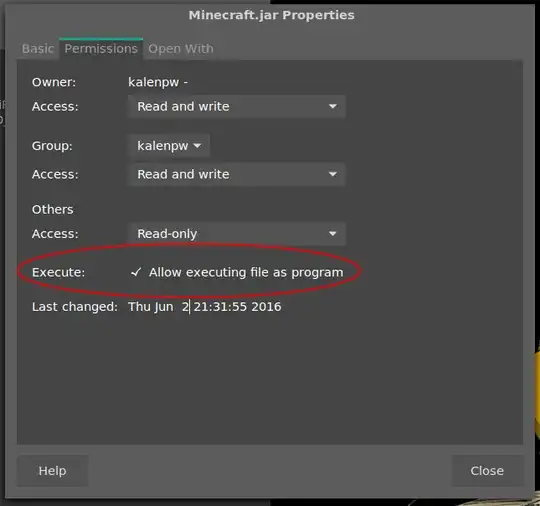
Task: Open the kalenpw group dropdown
Action: [169, 146]
